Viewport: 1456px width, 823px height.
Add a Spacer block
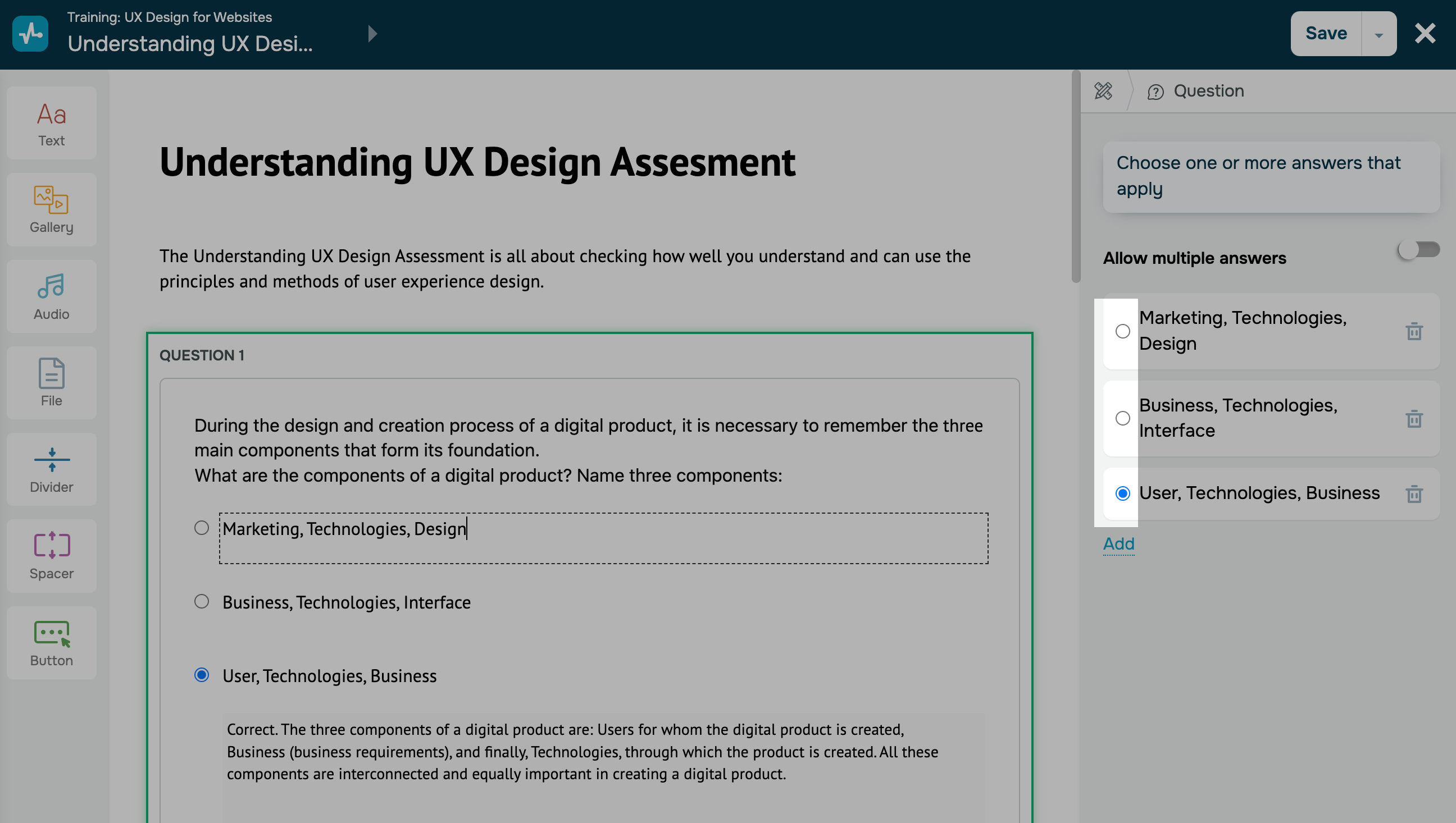[52, 556]
